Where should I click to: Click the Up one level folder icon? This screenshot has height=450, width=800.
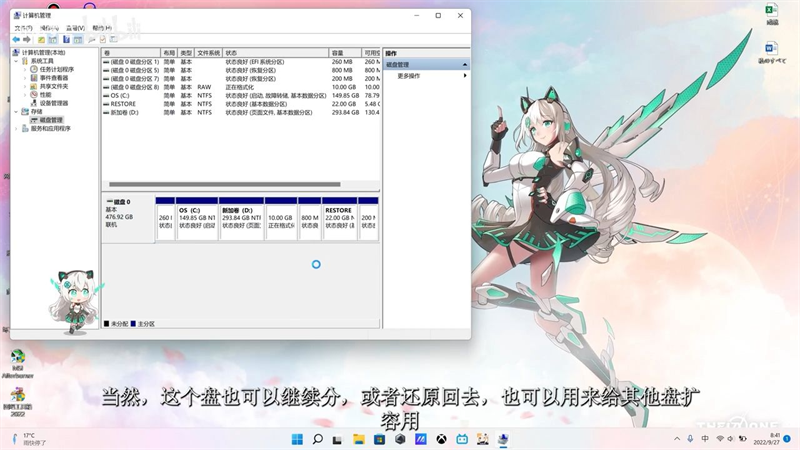41,39
